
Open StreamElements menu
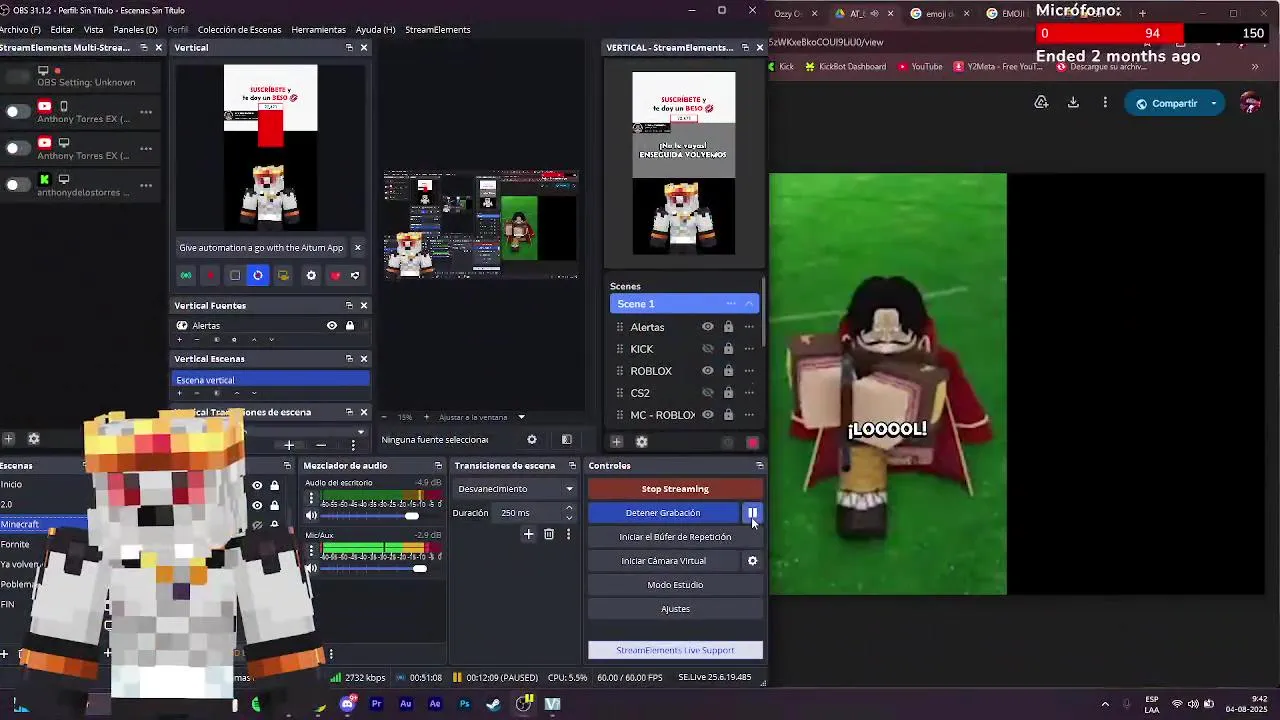click(438, 30)
